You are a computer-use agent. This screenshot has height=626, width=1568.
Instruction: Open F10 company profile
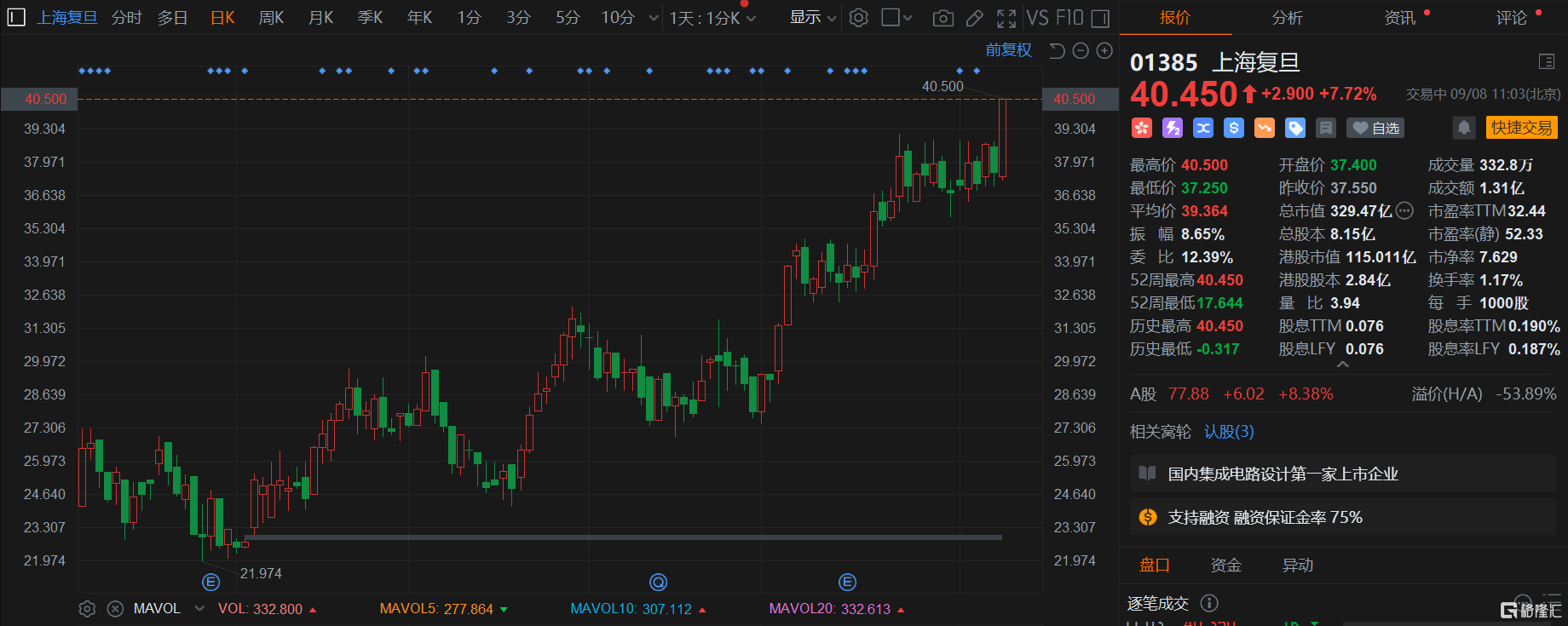click(1069, 18)
